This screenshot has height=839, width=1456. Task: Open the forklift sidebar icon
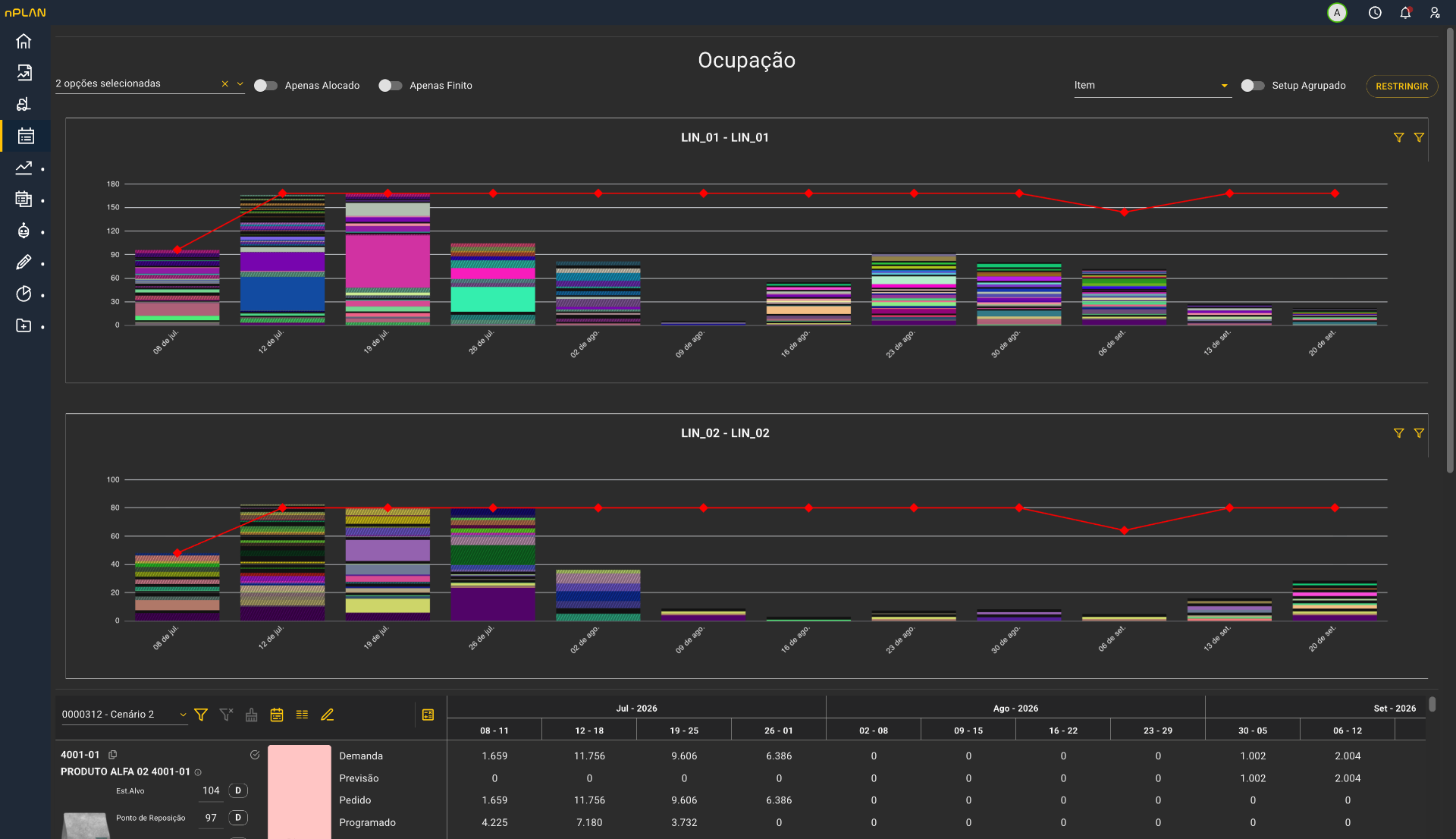click(x=24, y=104)
